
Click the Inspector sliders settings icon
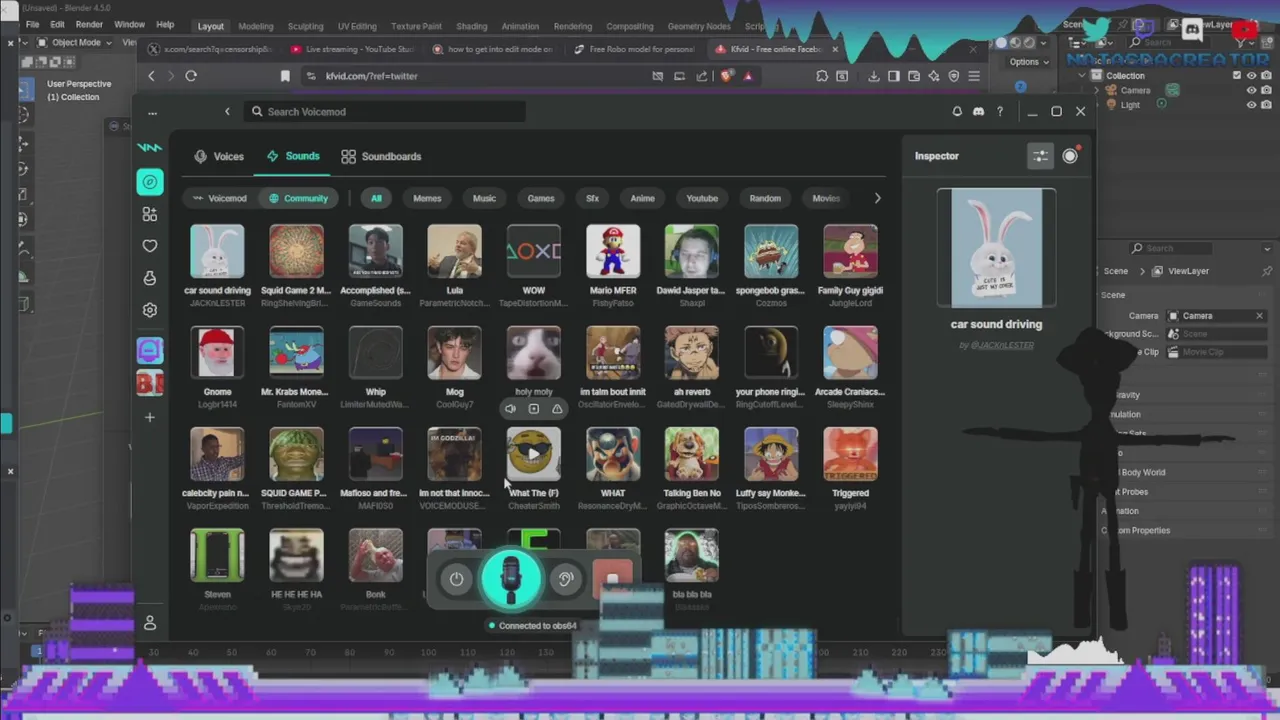(x=1041, y=156)
